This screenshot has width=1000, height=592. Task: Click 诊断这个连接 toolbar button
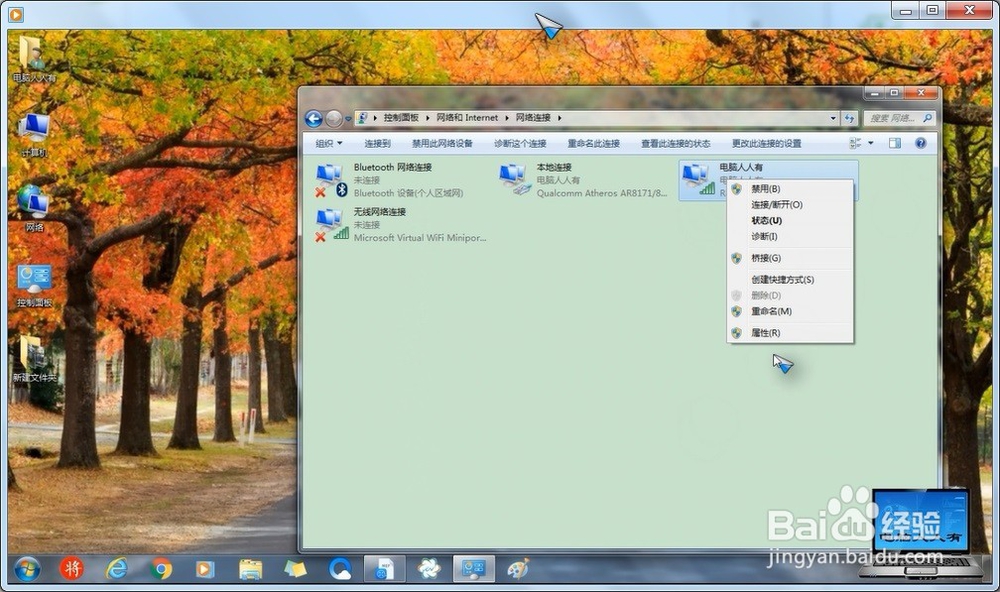520,144
